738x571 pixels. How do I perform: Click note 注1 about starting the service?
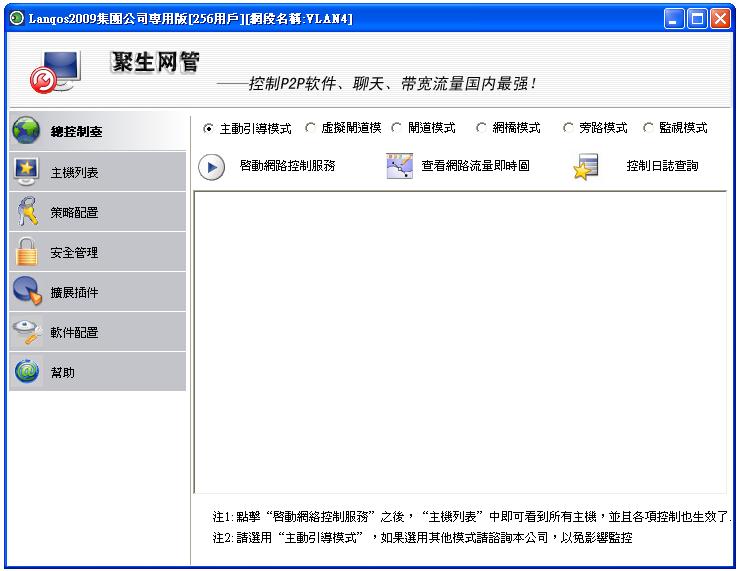(x=472, y=517)
